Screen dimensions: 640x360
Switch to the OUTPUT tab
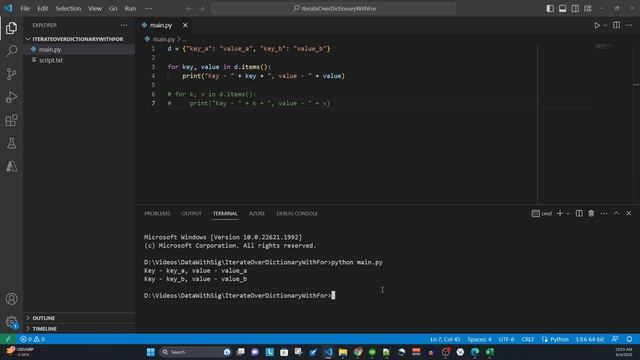[x=191, y=213]
